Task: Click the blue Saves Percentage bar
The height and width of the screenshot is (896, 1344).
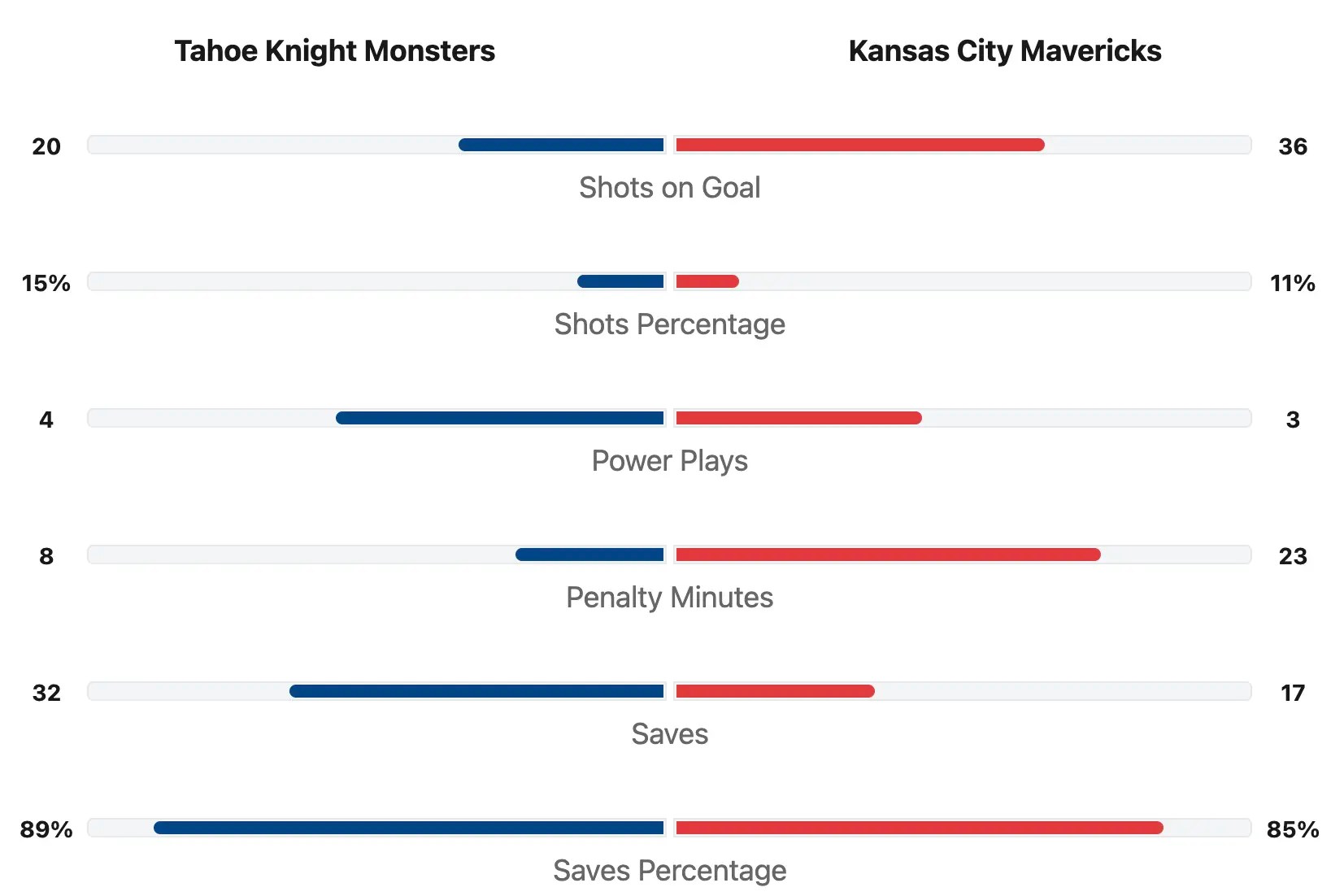Action: pos(409,829)
